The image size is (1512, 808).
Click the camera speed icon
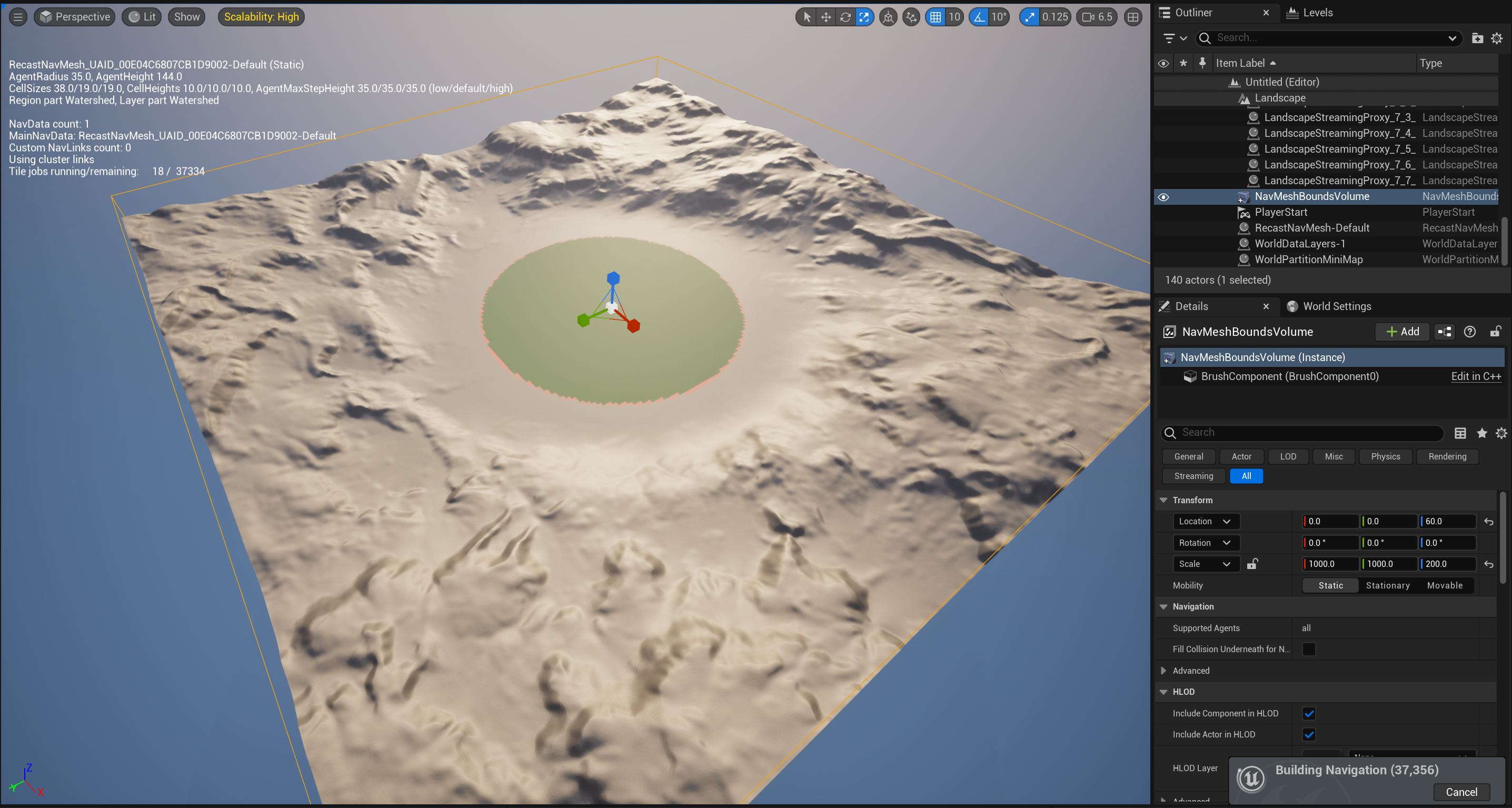coord(1088,17)
